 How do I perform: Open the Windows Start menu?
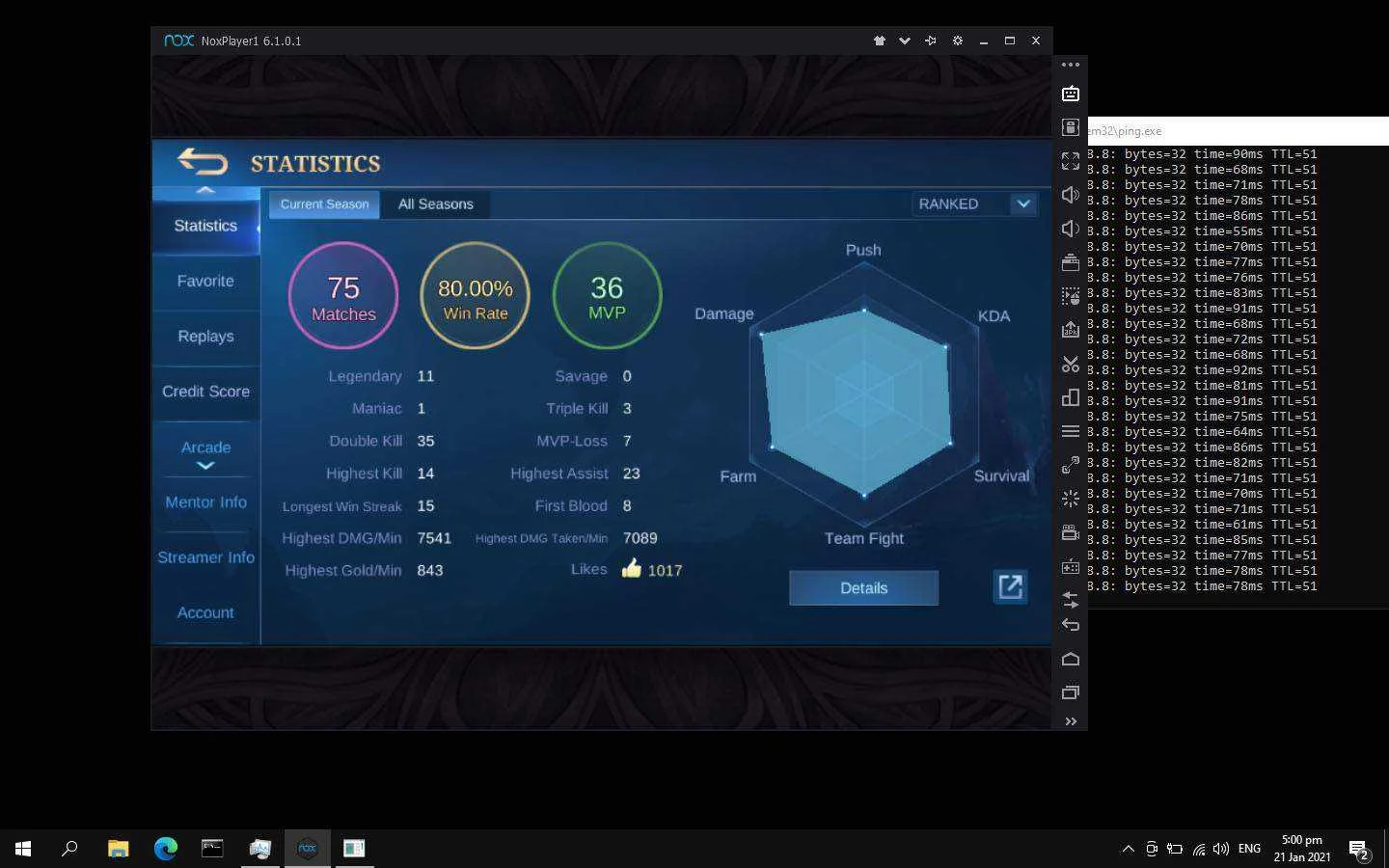tap(23, 849)
